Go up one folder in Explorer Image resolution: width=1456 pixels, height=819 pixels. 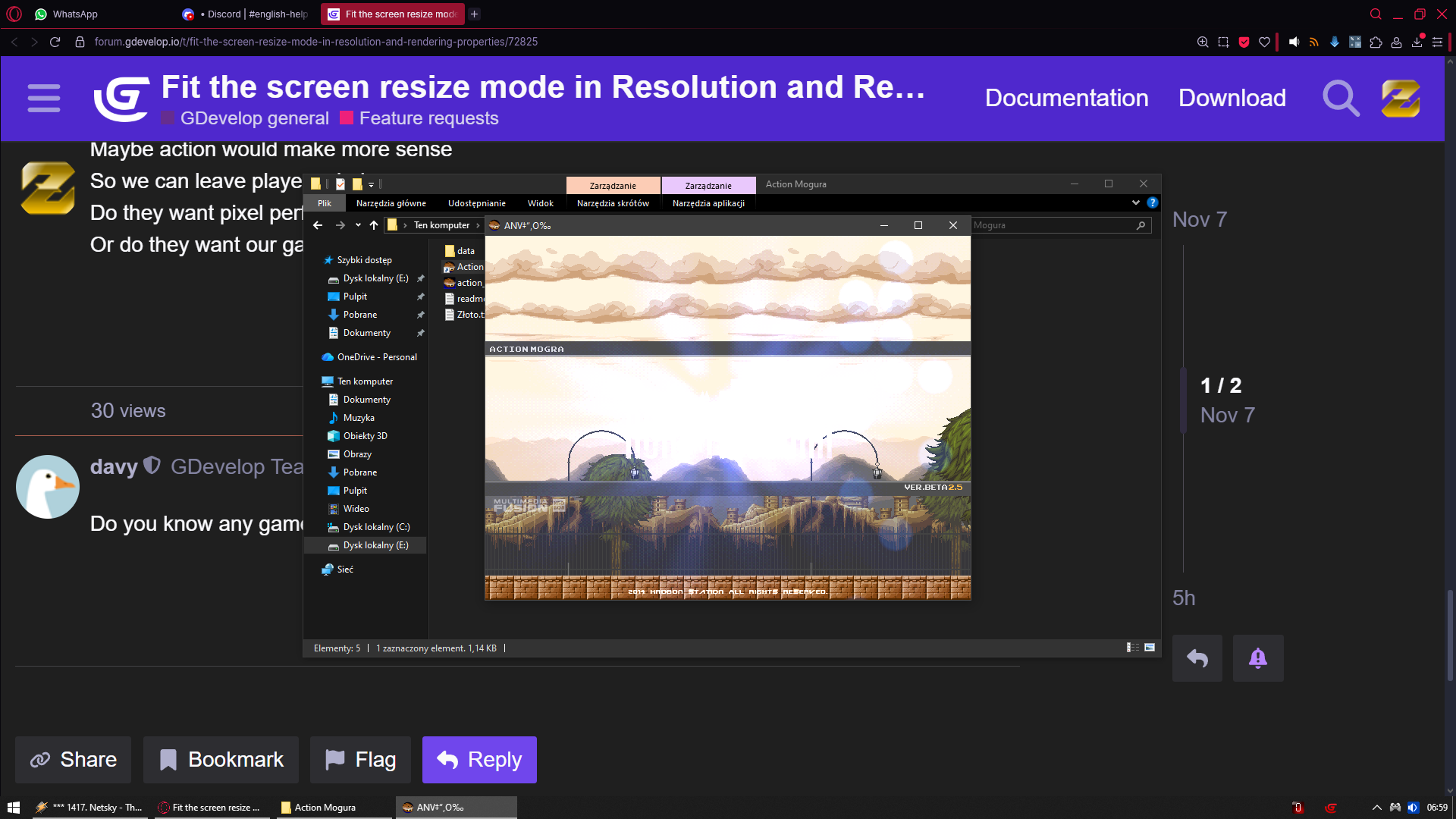(x=374, y=225)
